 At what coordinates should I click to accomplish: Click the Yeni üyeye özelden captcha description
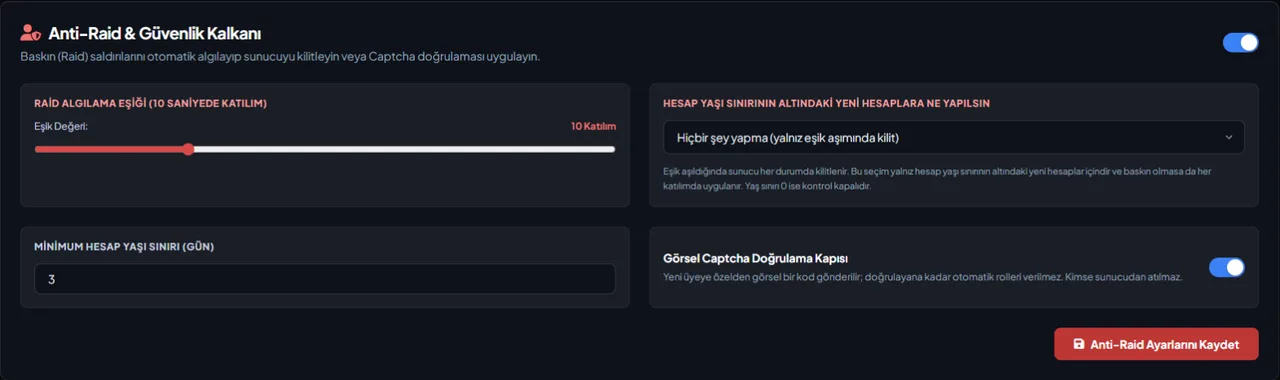click(923, 277)
